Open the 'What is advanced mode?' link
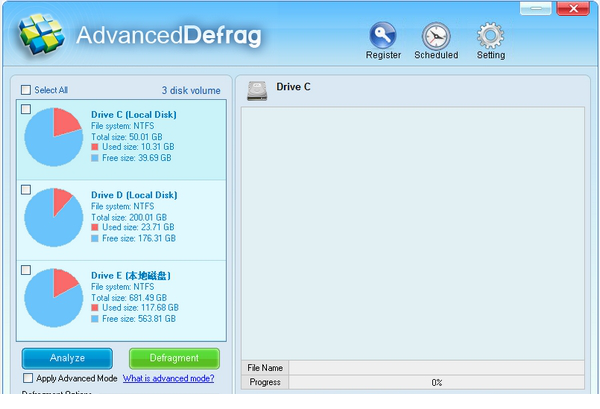600x409 pixels. click(x=168, y=378)
